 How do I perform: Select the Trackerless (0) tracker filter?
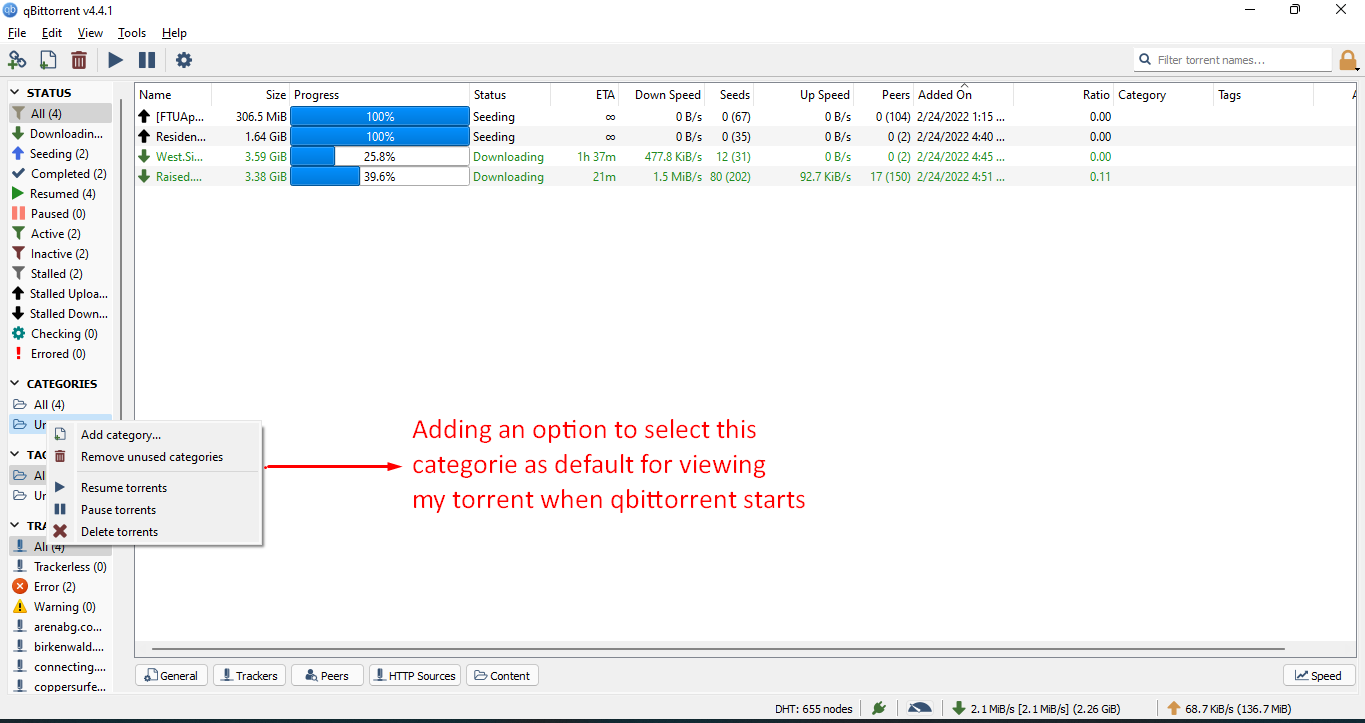[60, 567]
